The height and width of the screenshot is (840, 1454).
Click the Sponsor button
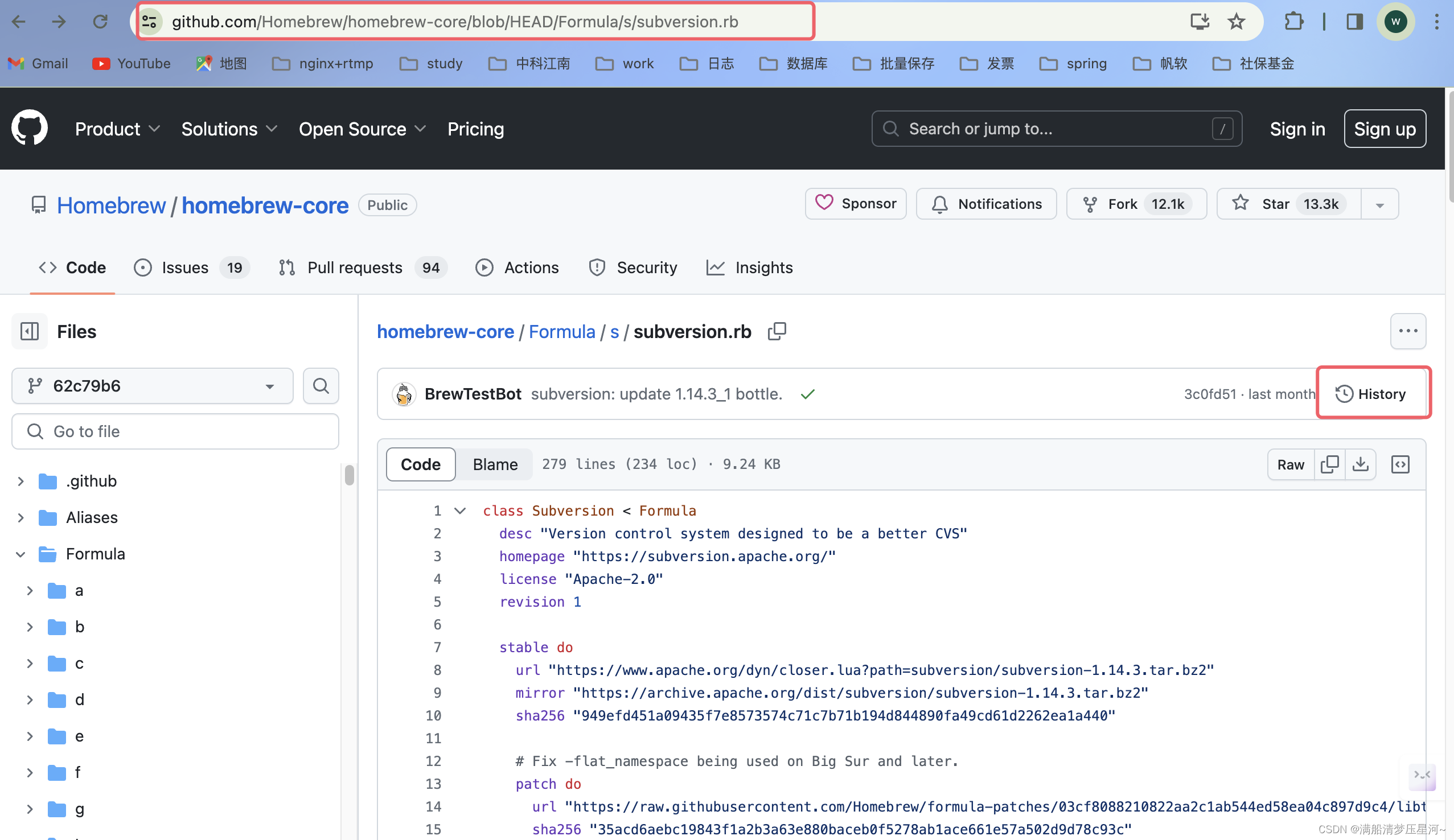(855, 204)
